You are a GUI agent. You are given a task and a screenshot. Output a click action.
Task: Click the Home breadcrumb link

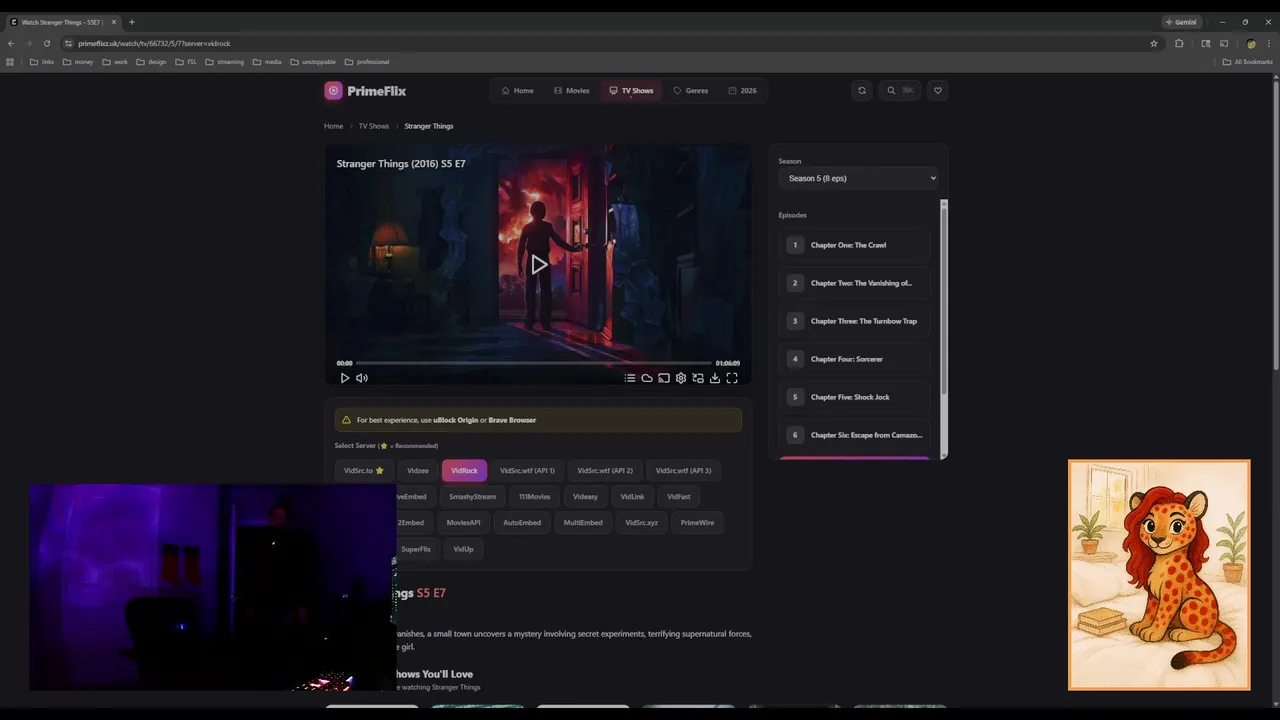(333, 126)
